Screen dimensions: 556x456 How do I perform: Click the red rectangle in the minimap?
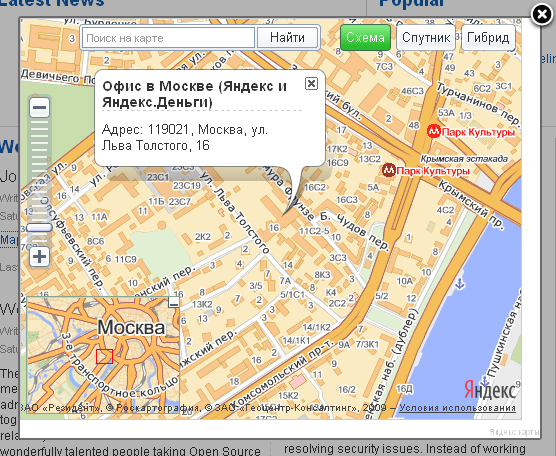pyautogui.click(x=104, y=356)
